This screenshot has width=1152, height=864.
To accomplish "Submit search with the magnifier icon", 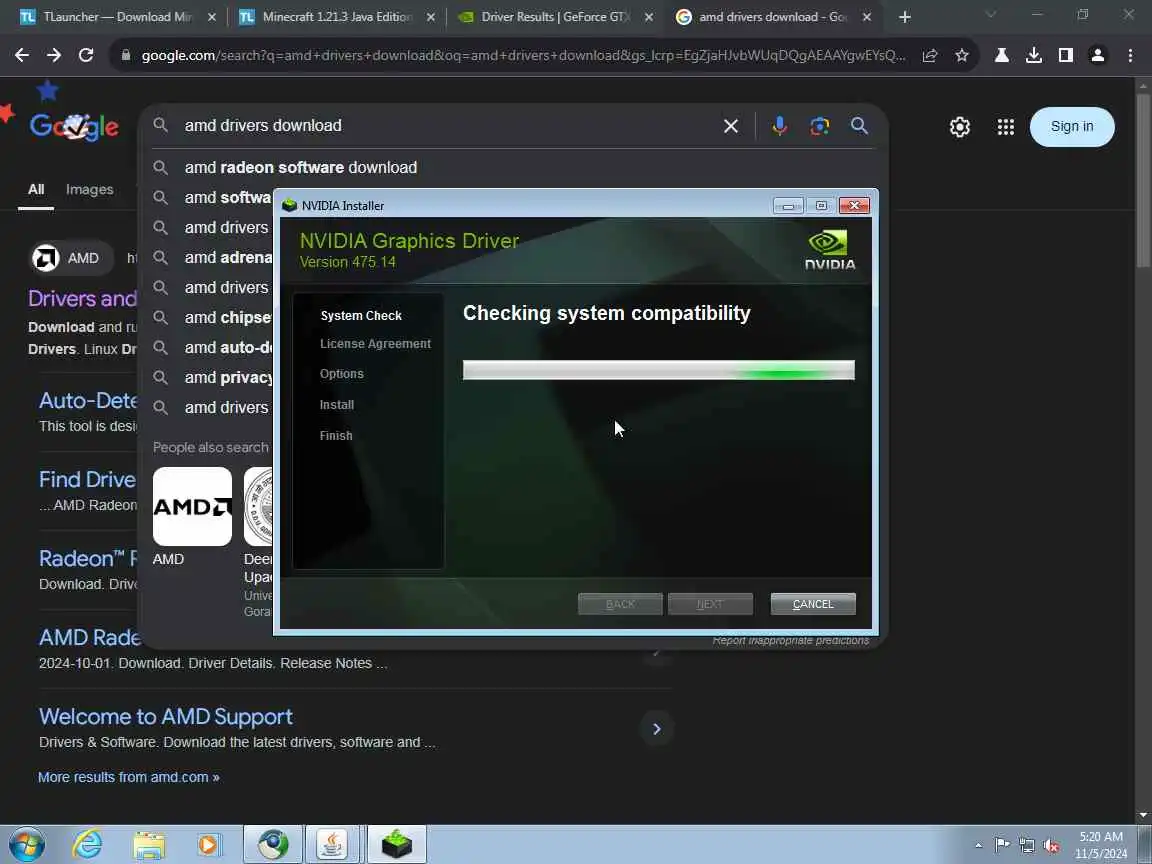I will (x=859, y=126).
